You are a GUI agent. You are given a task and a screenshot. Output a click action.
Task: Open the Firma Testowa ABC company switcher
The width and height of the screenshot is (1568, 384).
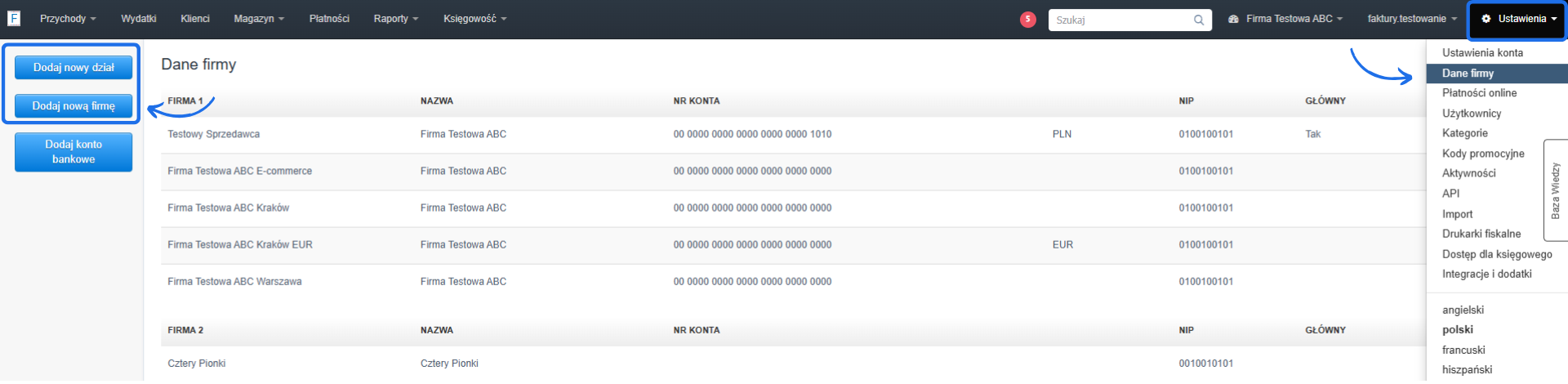point(1294,19)
